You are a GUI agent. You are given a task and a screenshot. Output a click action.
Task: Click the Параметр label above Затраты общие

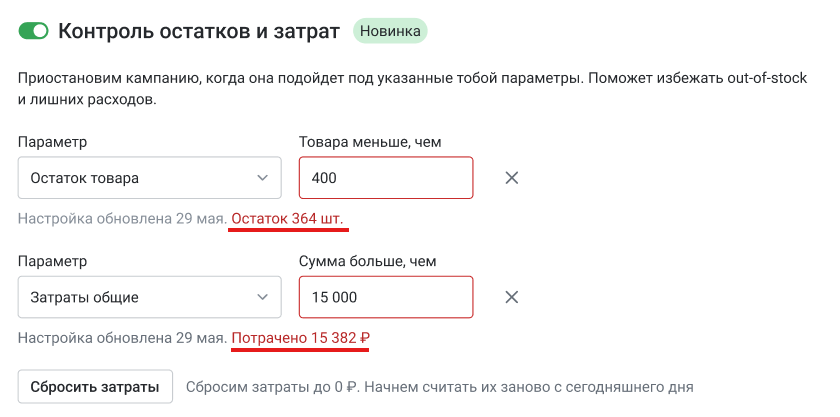[x=52, y=262]
